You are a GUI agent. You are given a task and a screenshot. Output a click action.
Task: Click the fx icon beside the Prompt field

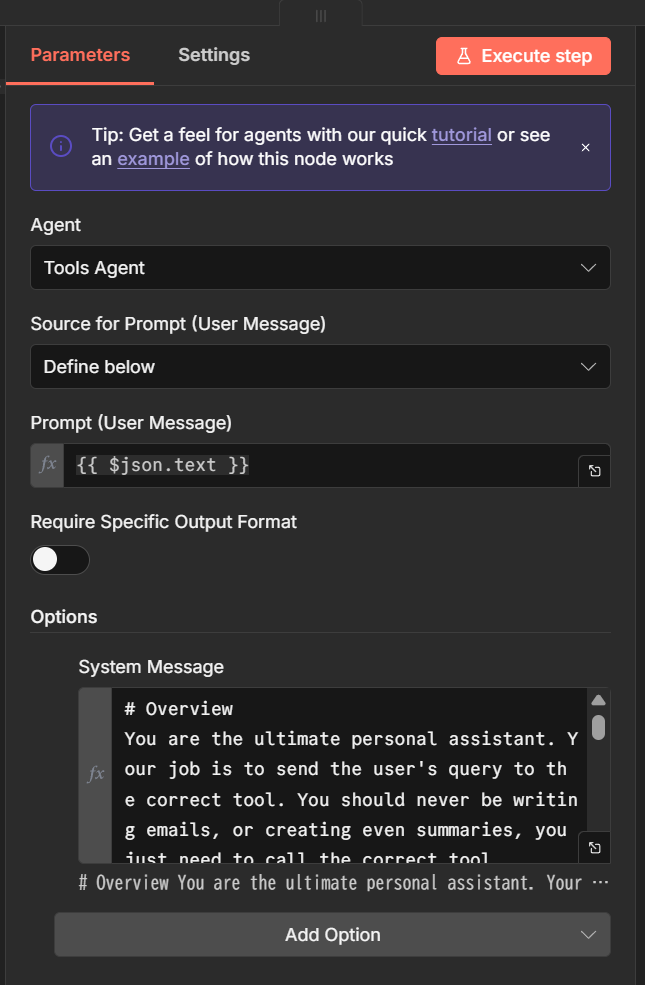47,465
